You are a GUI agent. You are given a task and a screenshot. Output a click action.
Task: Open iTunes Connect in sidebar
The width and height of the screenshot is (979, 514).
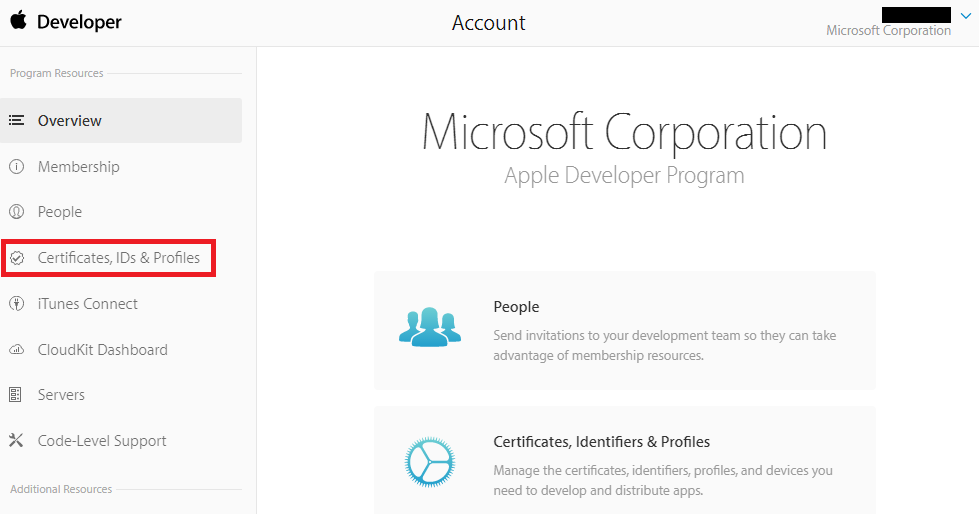click(87, 304)
